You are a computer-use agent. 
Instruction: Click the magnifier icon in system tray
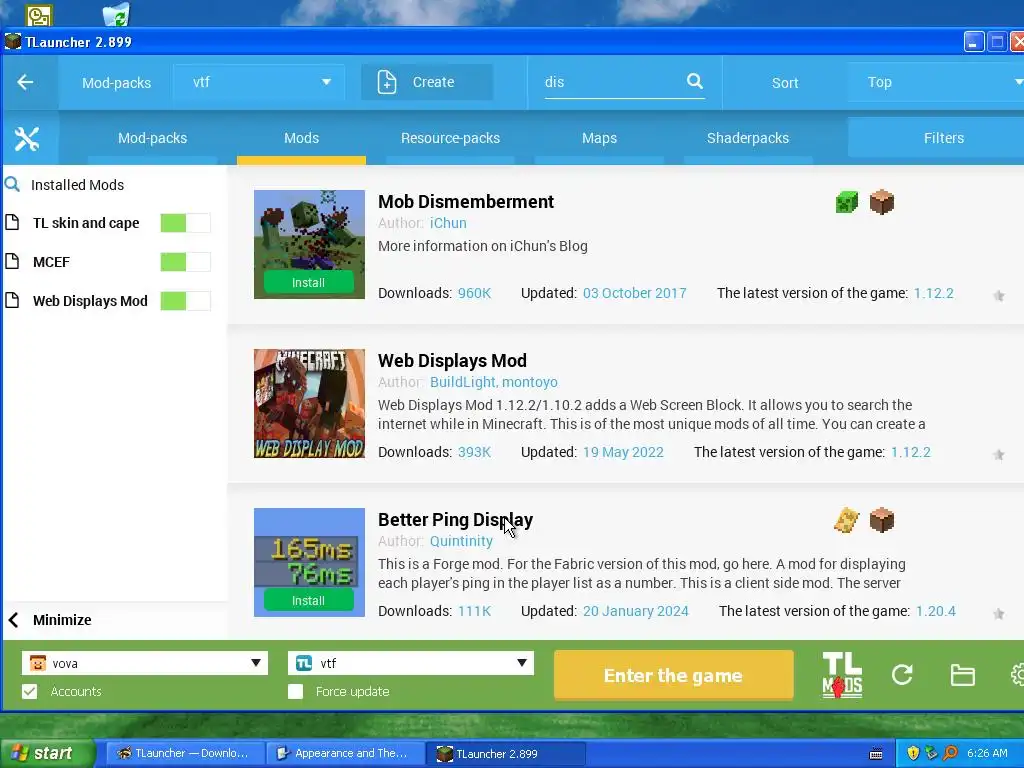coord(950,753)
